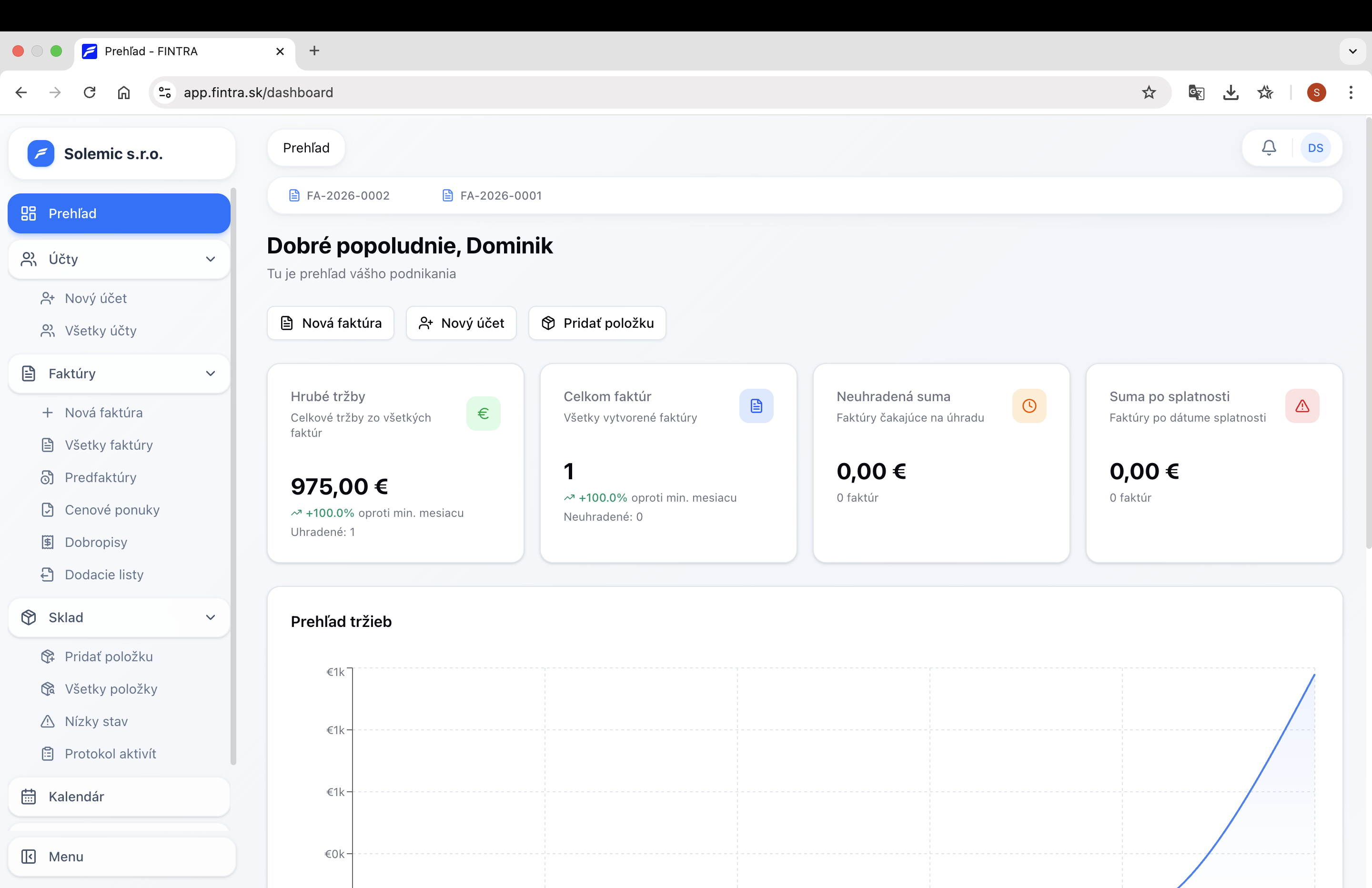This screenshot has width=1372, height=888.
Task: Open the Kalendár calendar icon
Action: click(28, 797)
